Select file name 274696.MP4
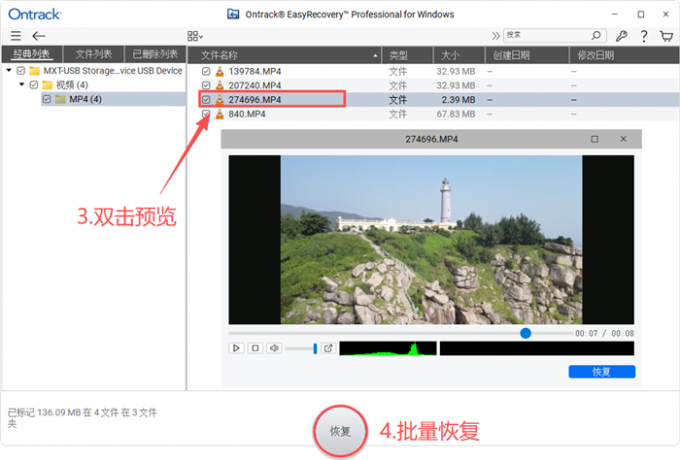The height and width of the screenshot is (460, 680). 255,100
